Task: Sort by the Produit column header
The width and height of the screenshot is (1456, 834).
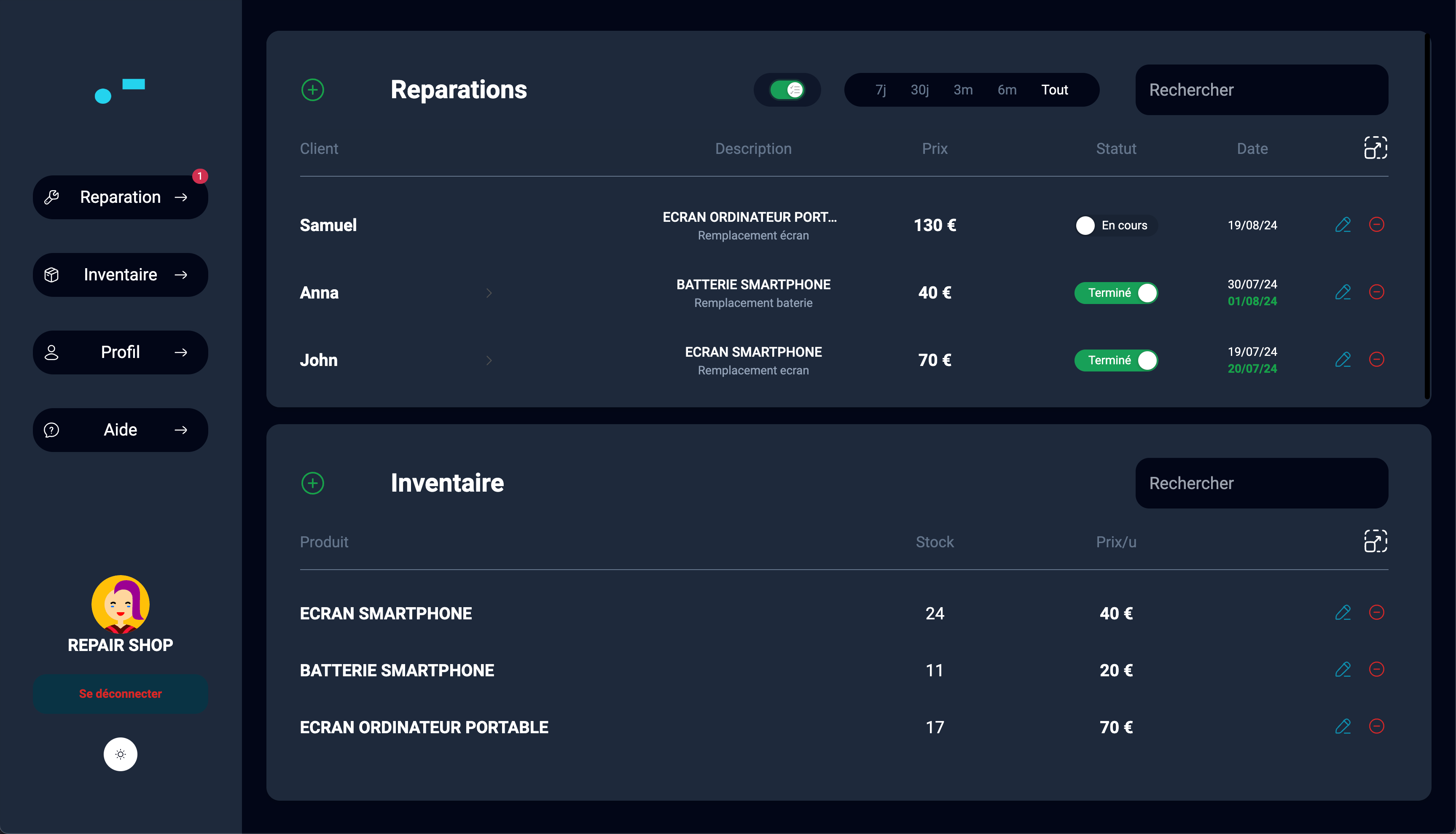Action: pos(324,543)
